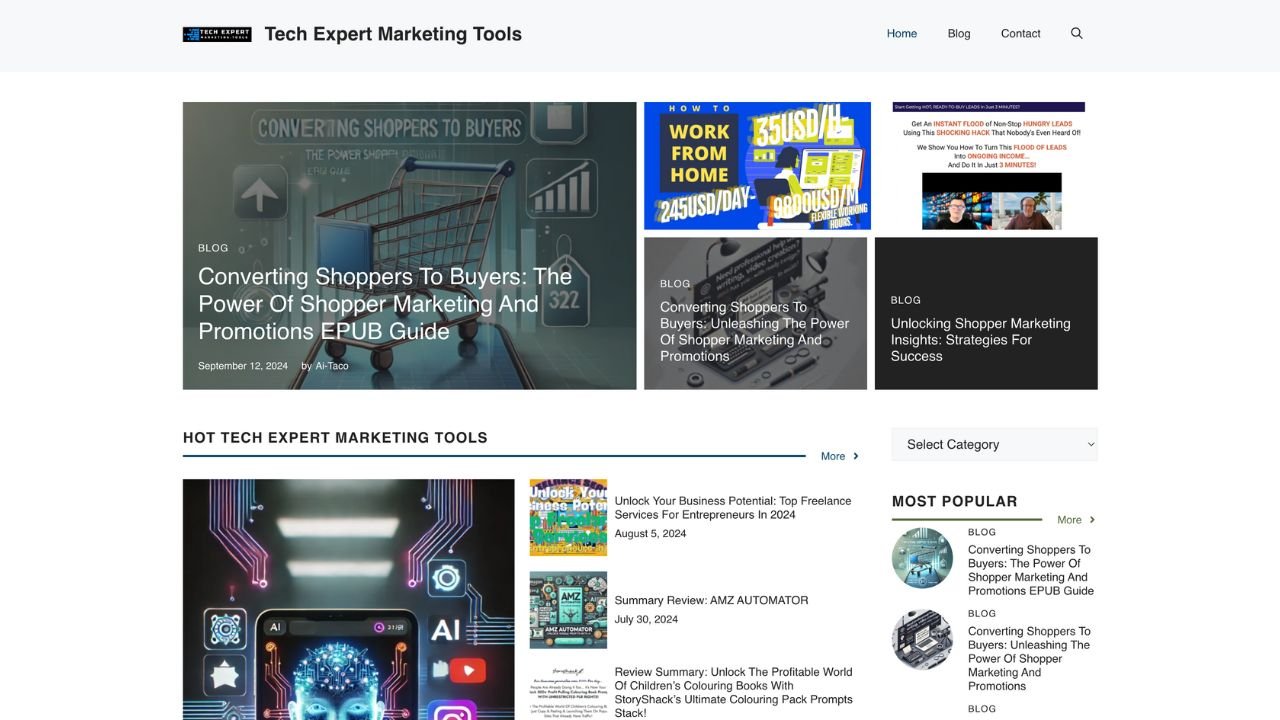
Task: Click BLOG label above Unlocking Shopper Marketing Insights
Action: [x=906, y=300]
